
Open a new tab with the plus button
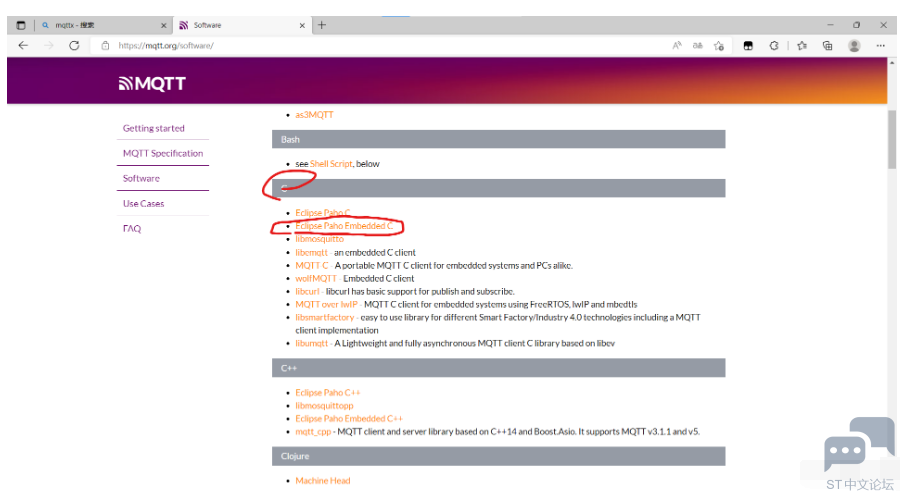(x=322, y=25)
